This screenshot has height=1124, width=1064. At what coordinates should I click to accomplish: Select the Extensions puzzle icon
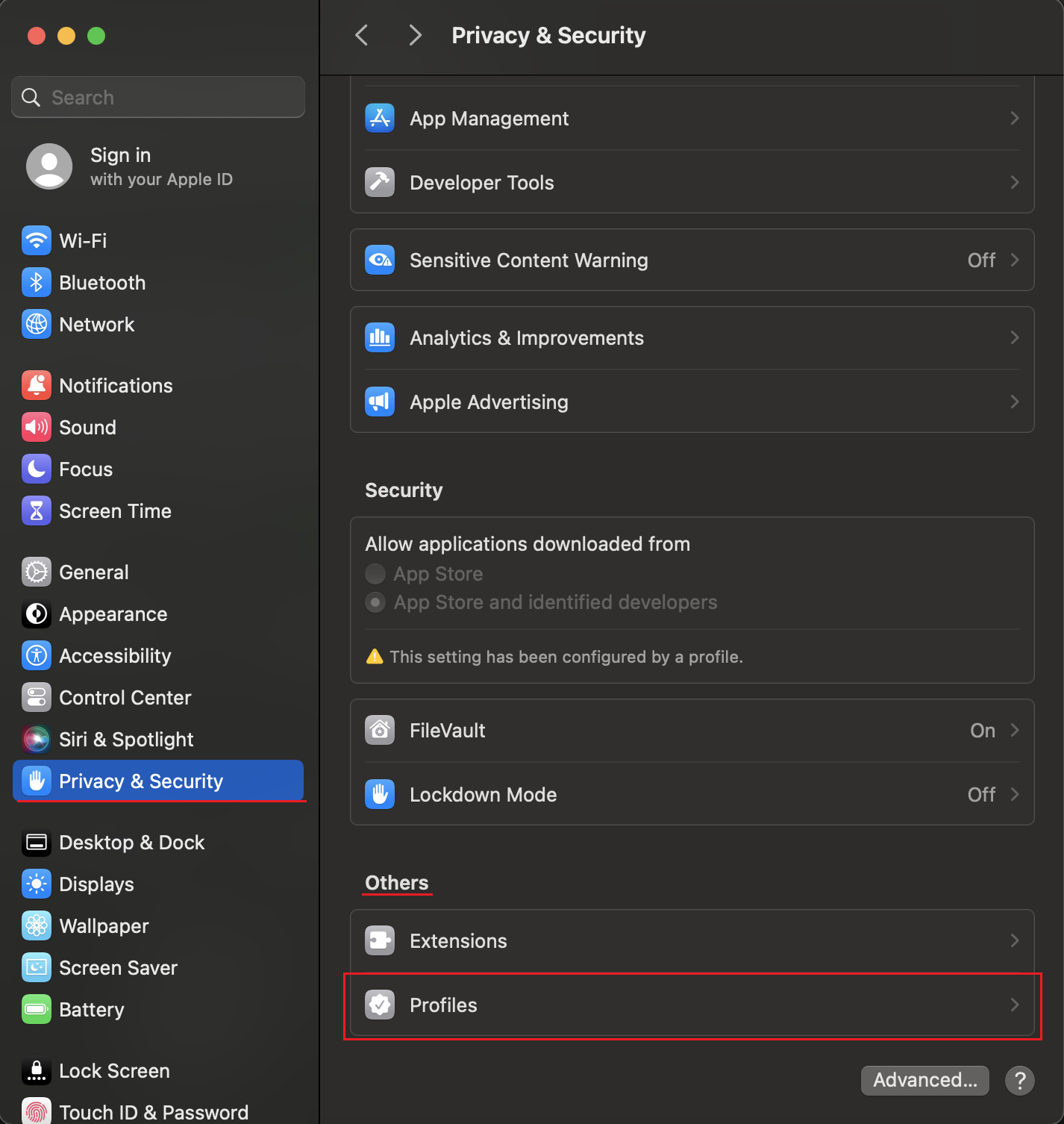380,940
